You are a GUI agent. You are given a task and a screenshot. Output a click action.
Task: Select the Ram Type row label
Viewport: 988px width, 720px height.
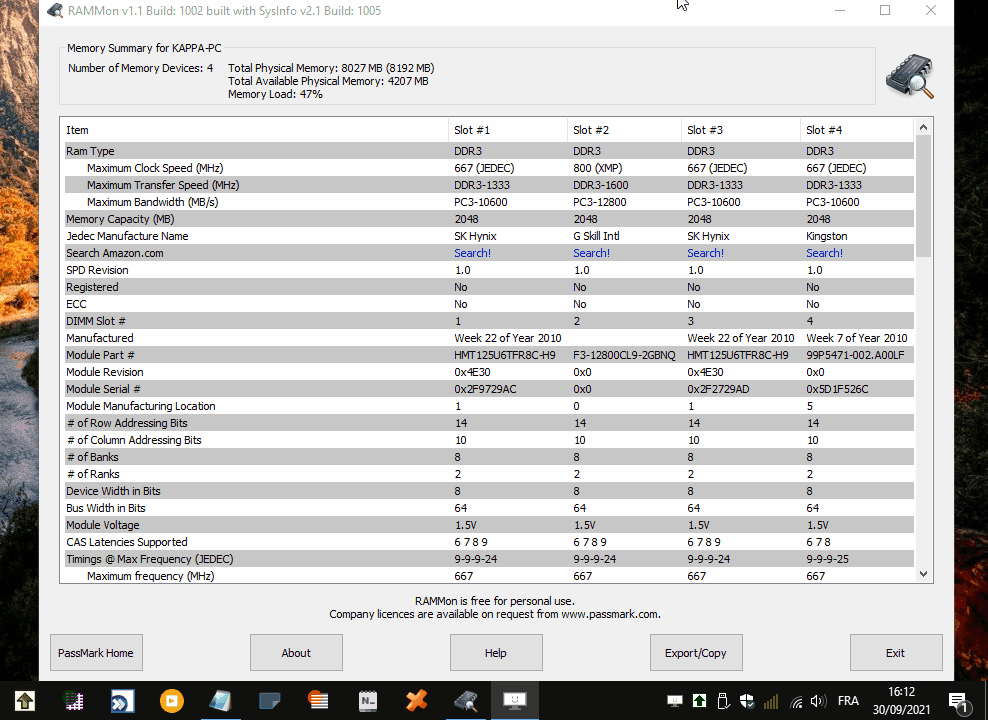(x=90, y=151)
